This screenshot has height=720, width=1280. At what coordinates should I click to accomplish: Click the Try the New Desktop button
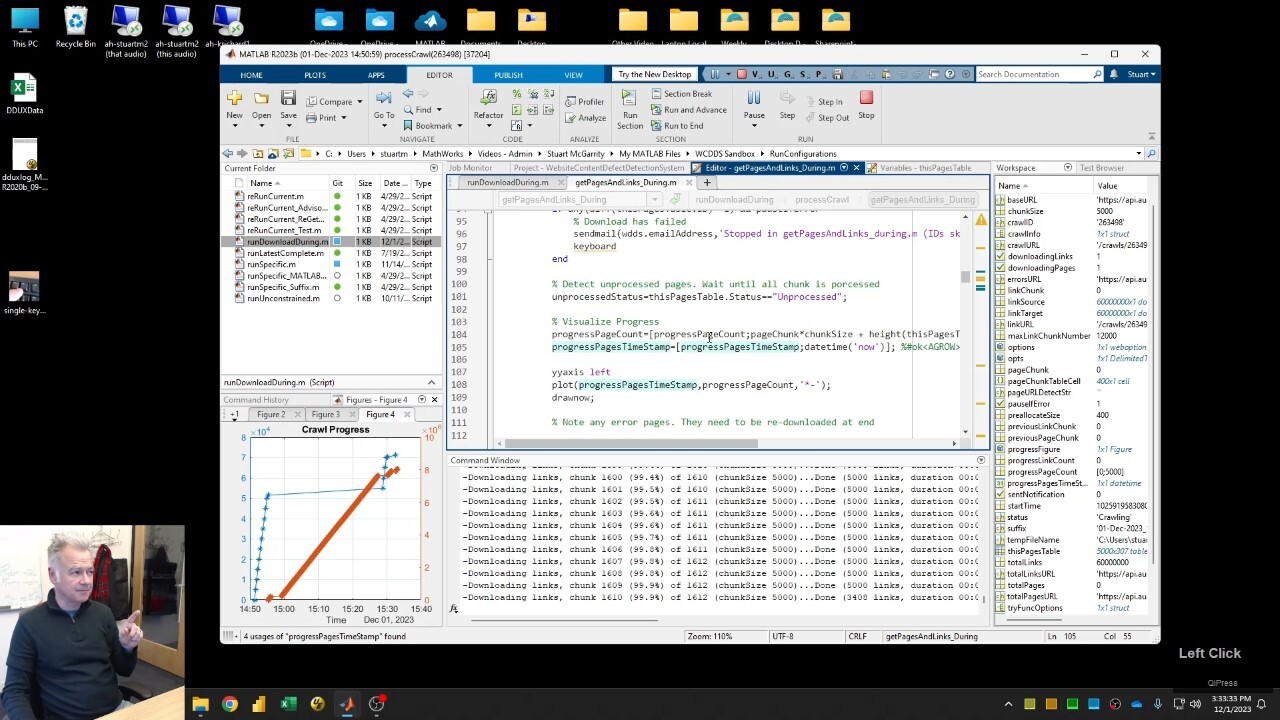click(x=654, y=74)
